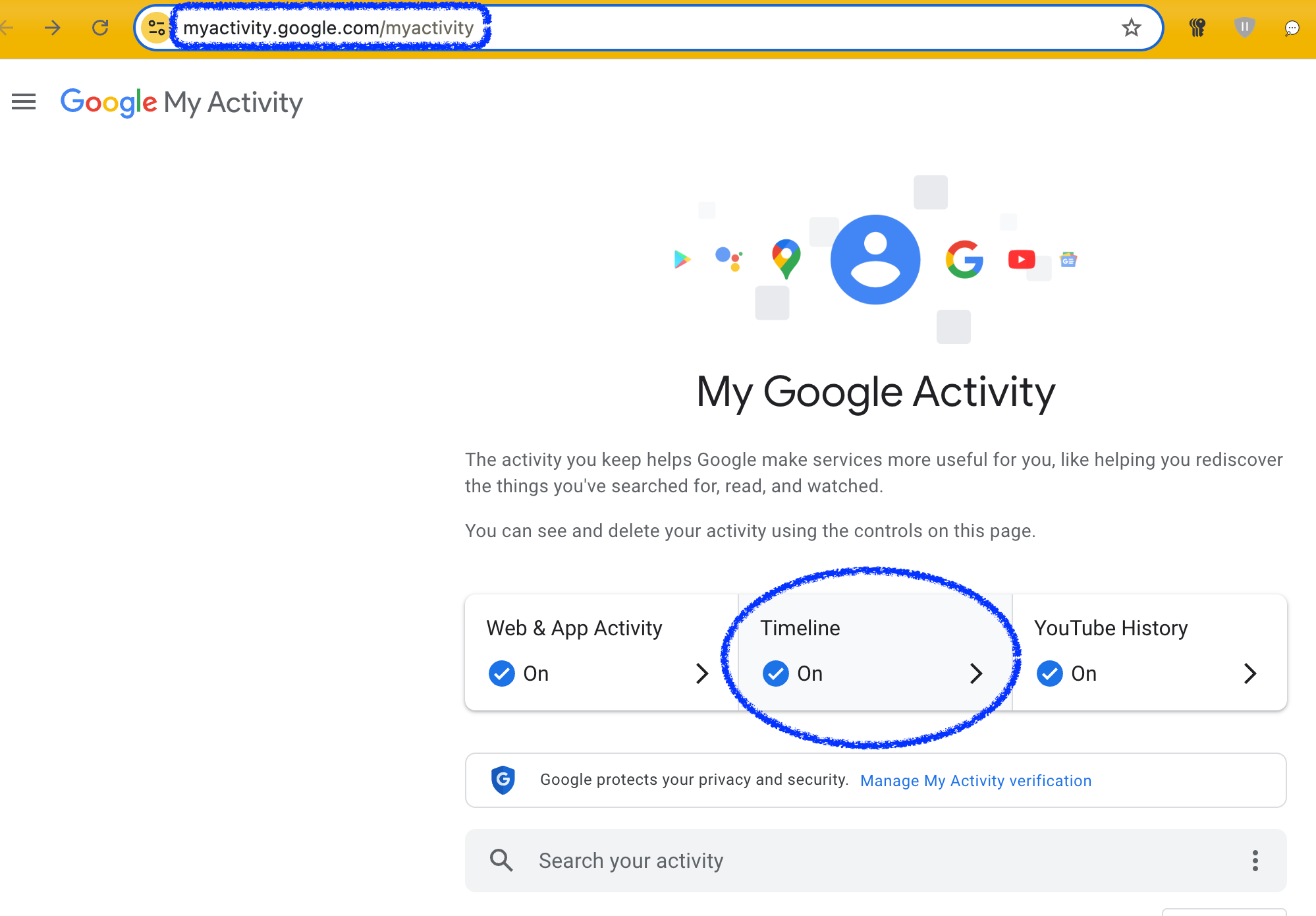Open site information tune icon
Screen dimensions: 1316x916
point(157,28)
